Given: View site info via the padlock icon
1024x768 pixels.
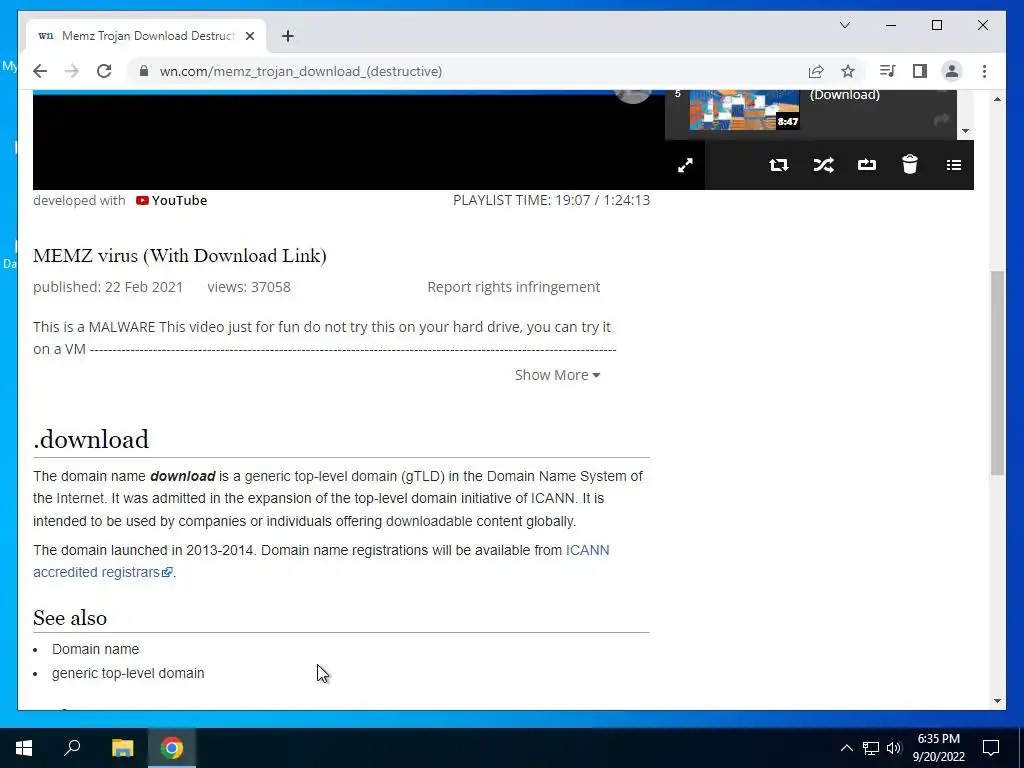Looking at the screenshot, I should (x=144, y=71).
